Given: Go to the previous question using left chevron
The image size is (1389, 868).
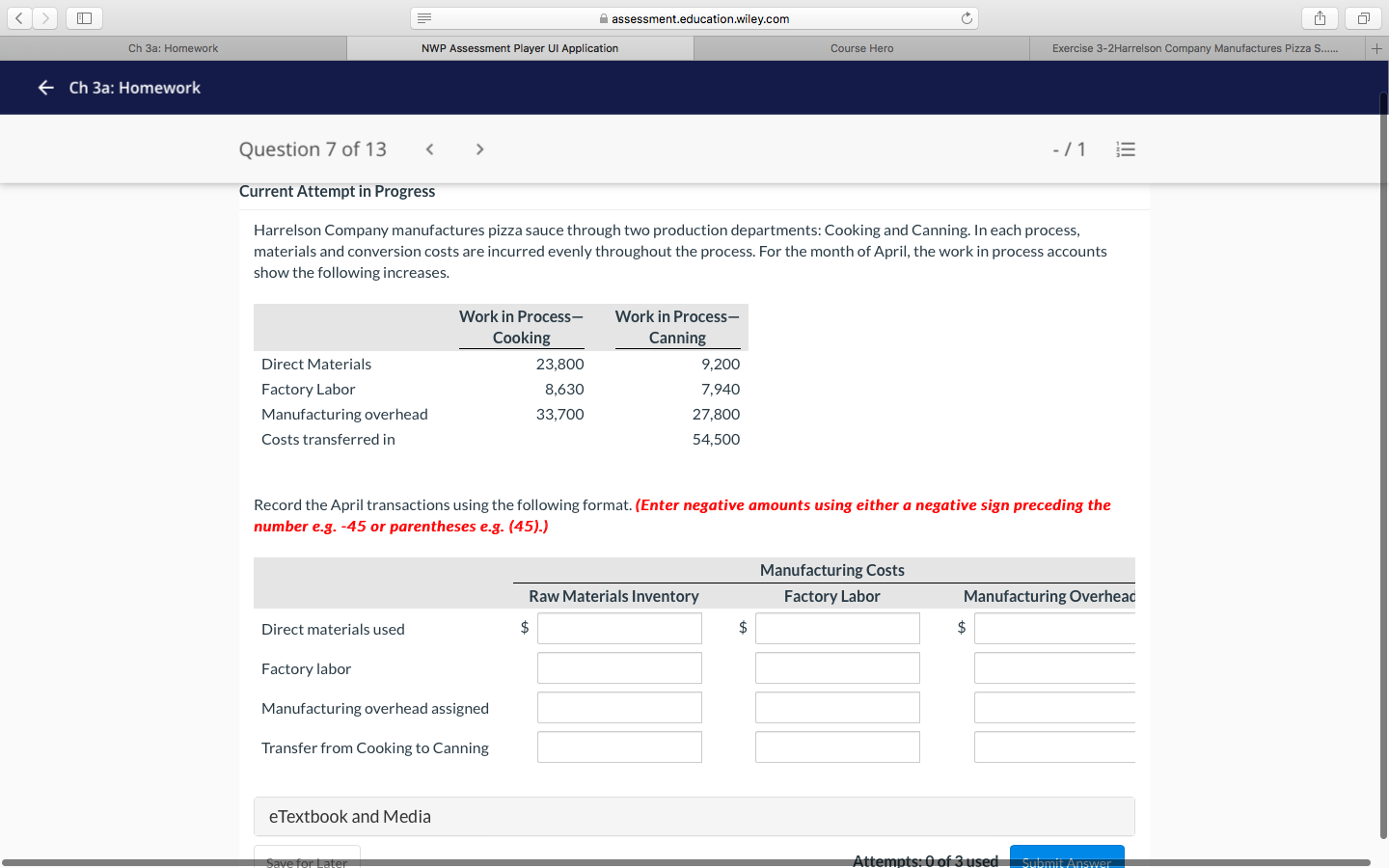Looking at the screenshot, I should pyautogui.click(x=429, y=149).
